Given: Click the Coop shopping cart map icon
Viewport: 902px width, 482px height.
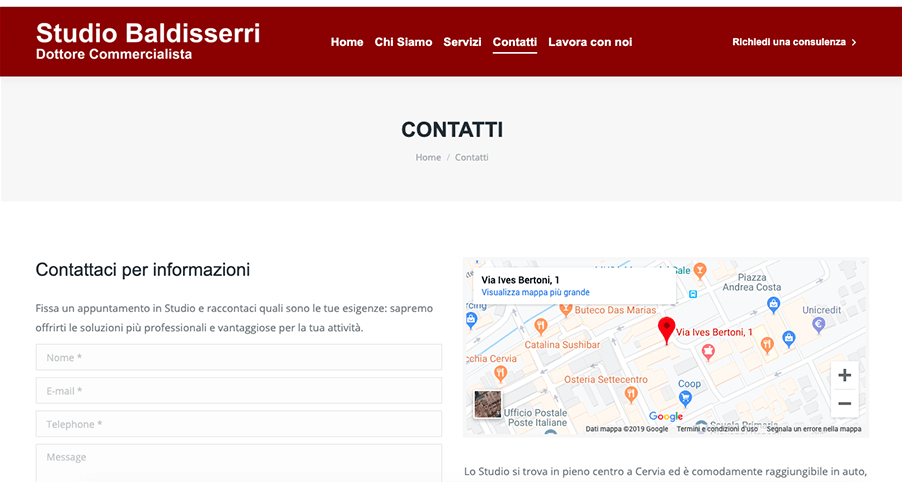Looking at the screenshot, I should [685, 397].
